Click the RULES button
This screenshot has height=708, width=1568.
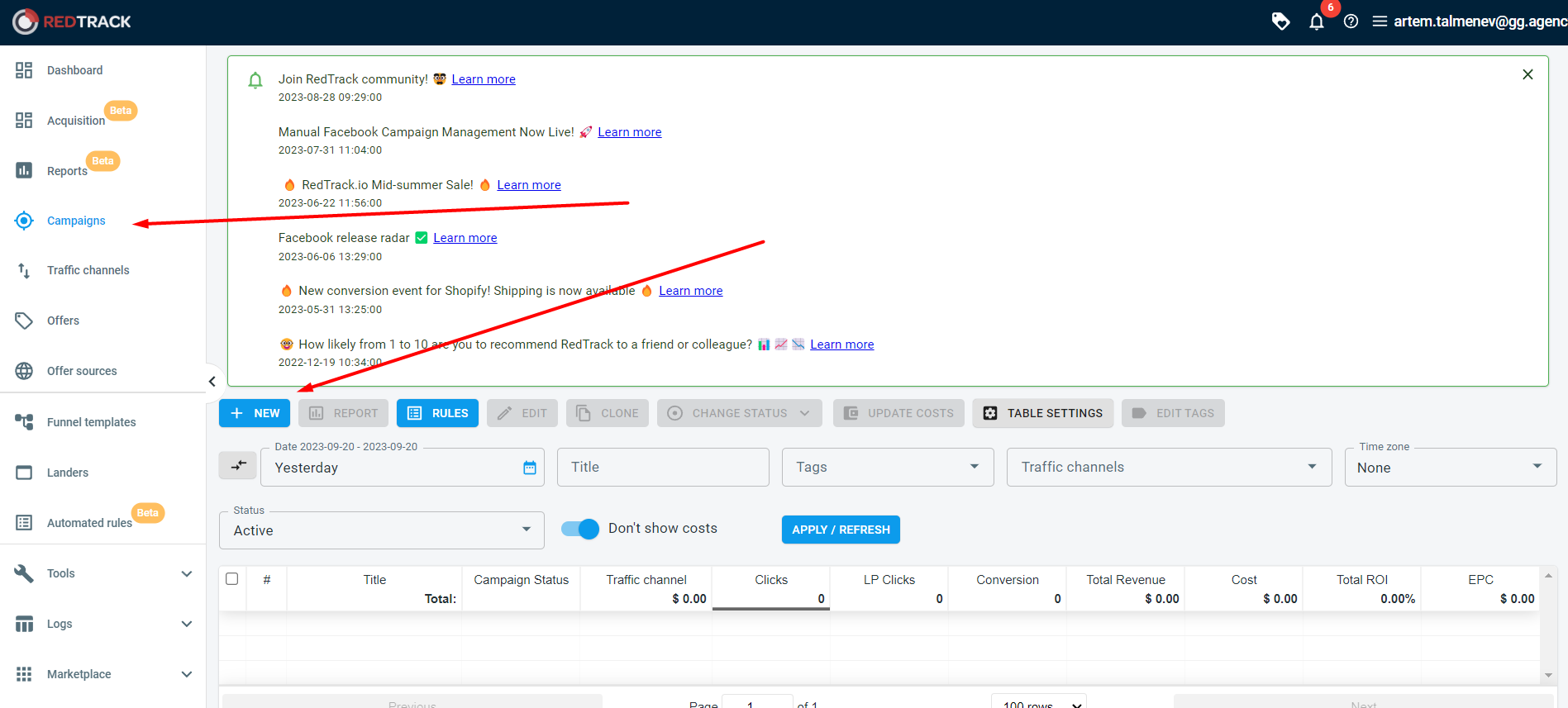point(438,413)
